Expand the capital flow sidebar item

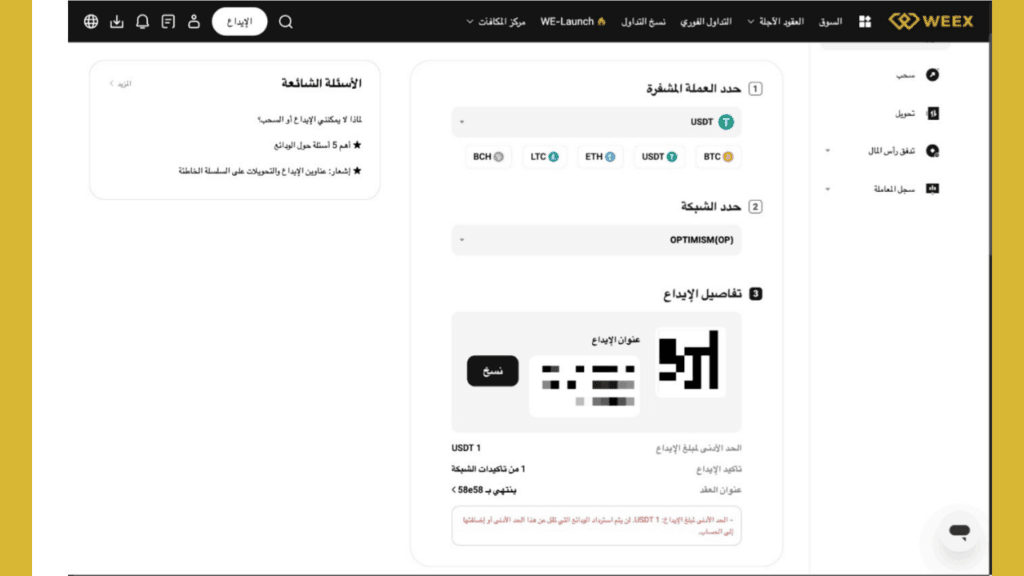click(827, 151)
